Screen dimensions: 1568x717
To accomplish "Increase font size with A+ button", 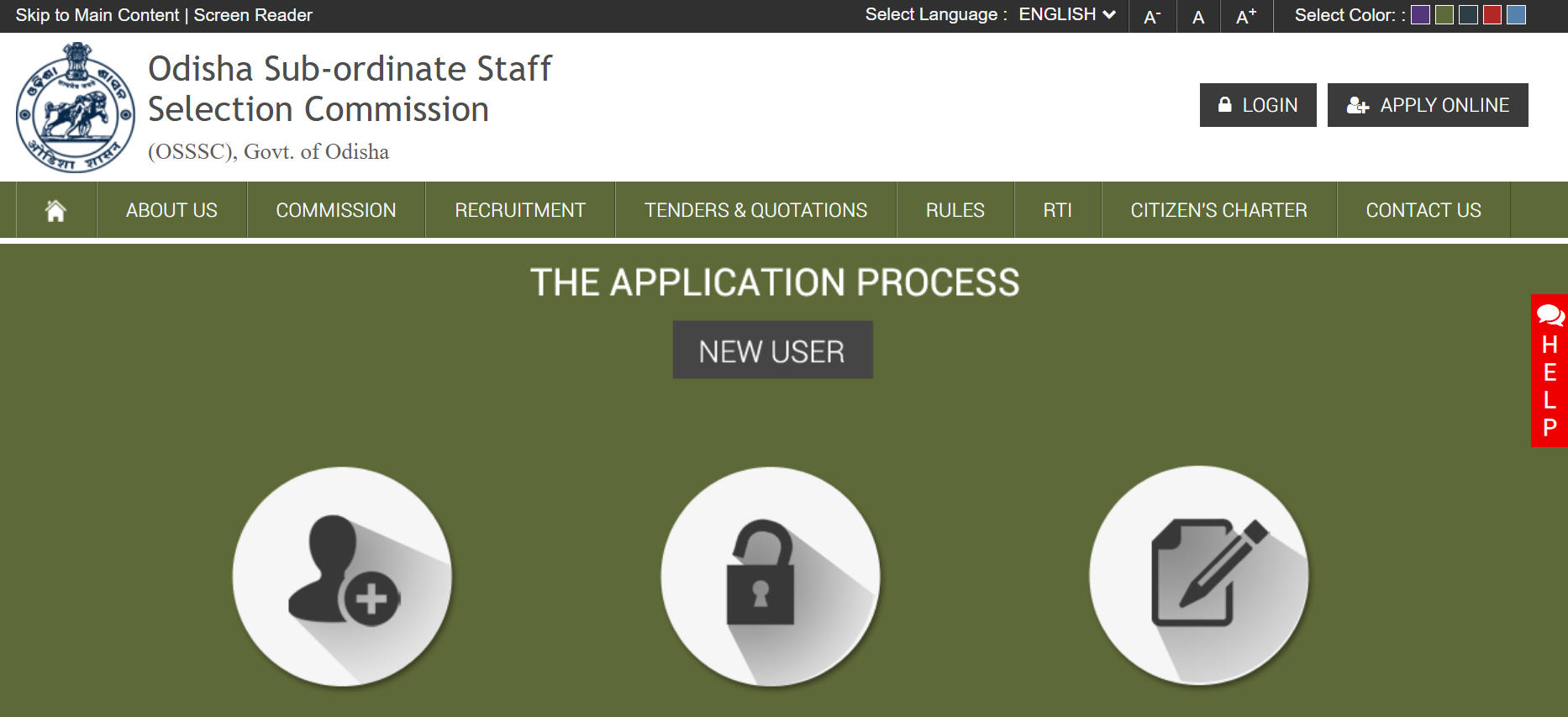I will pos(1246,16).
